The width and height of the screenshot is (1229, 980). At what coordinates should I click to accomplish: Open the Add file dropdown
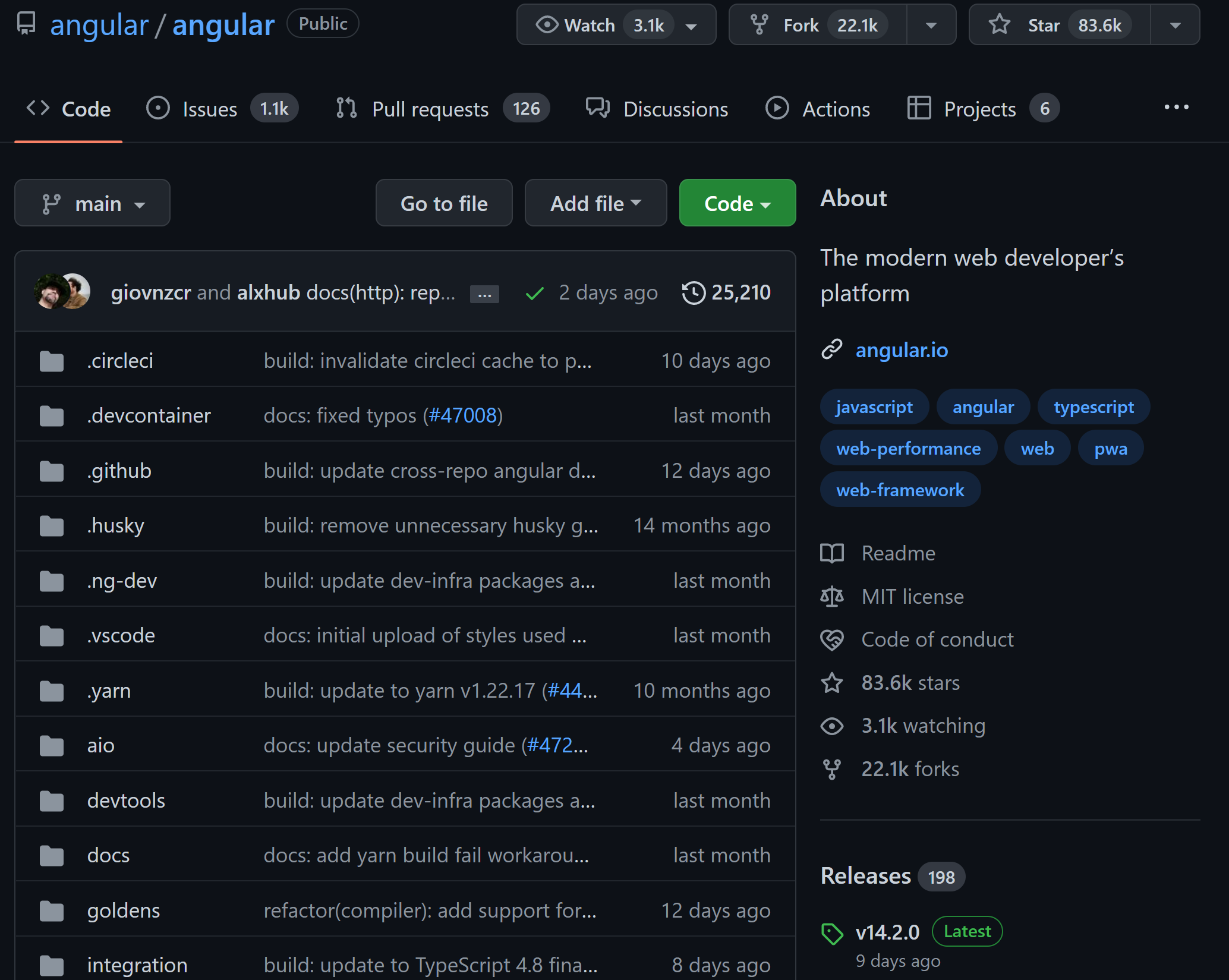(x=595, y=203)
